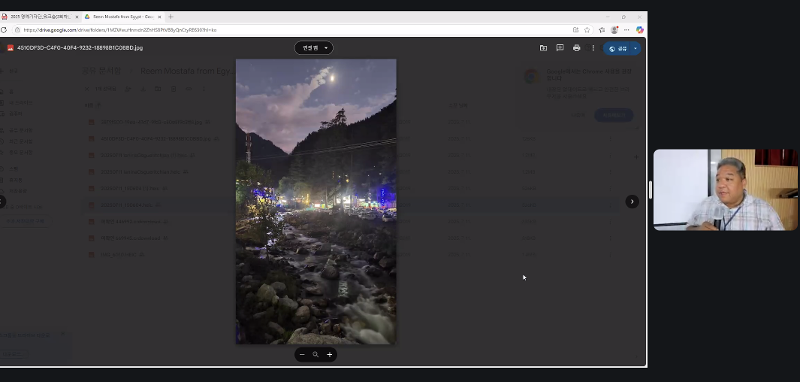This screenshot has width=800, height=382.
Task: Zoom out the image preview
Action: [x=302, y=354]
